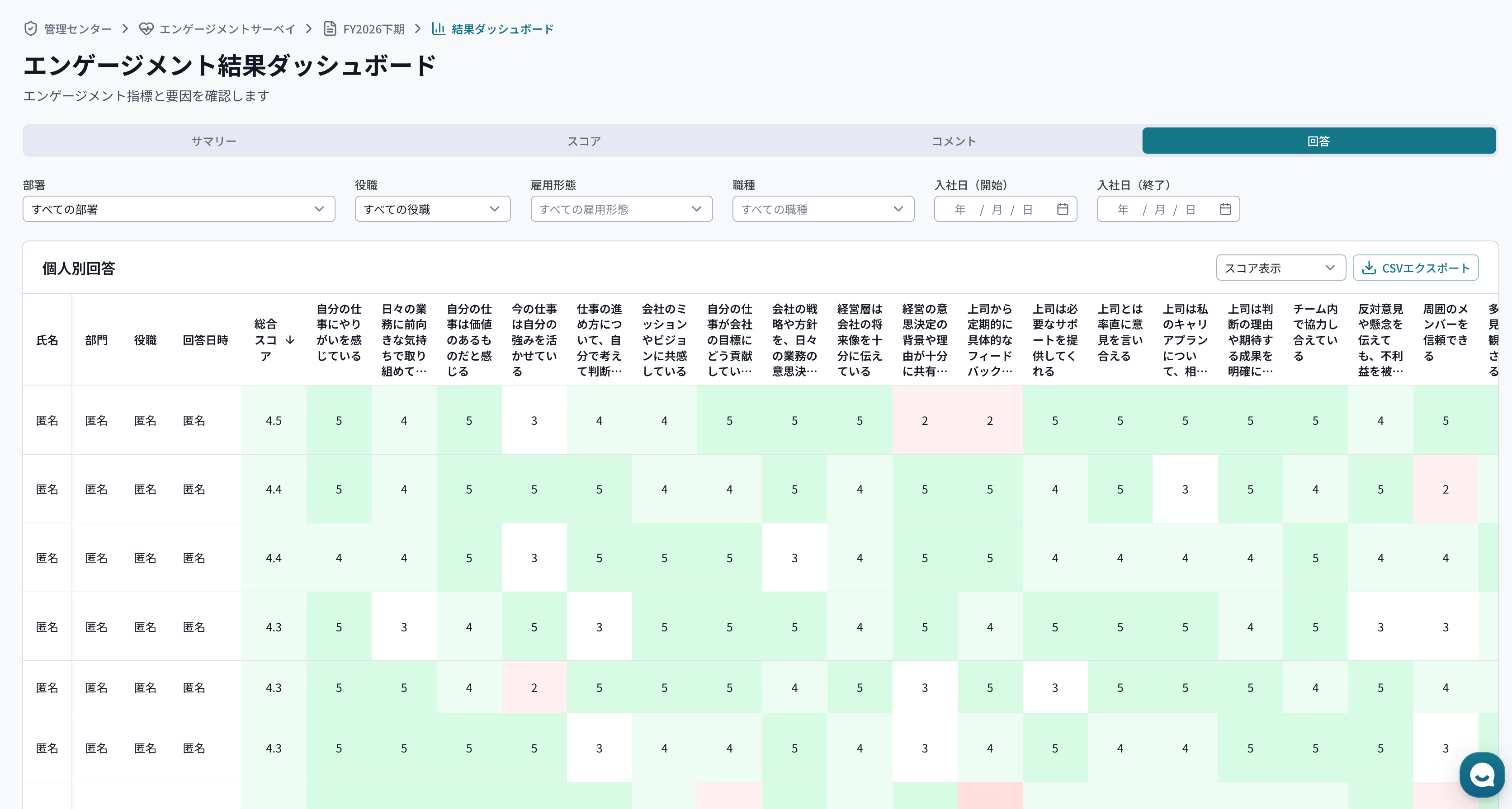1512x809 pixels.
Task: Click the document icon next to FY2026下期
Action: point(329,28)
